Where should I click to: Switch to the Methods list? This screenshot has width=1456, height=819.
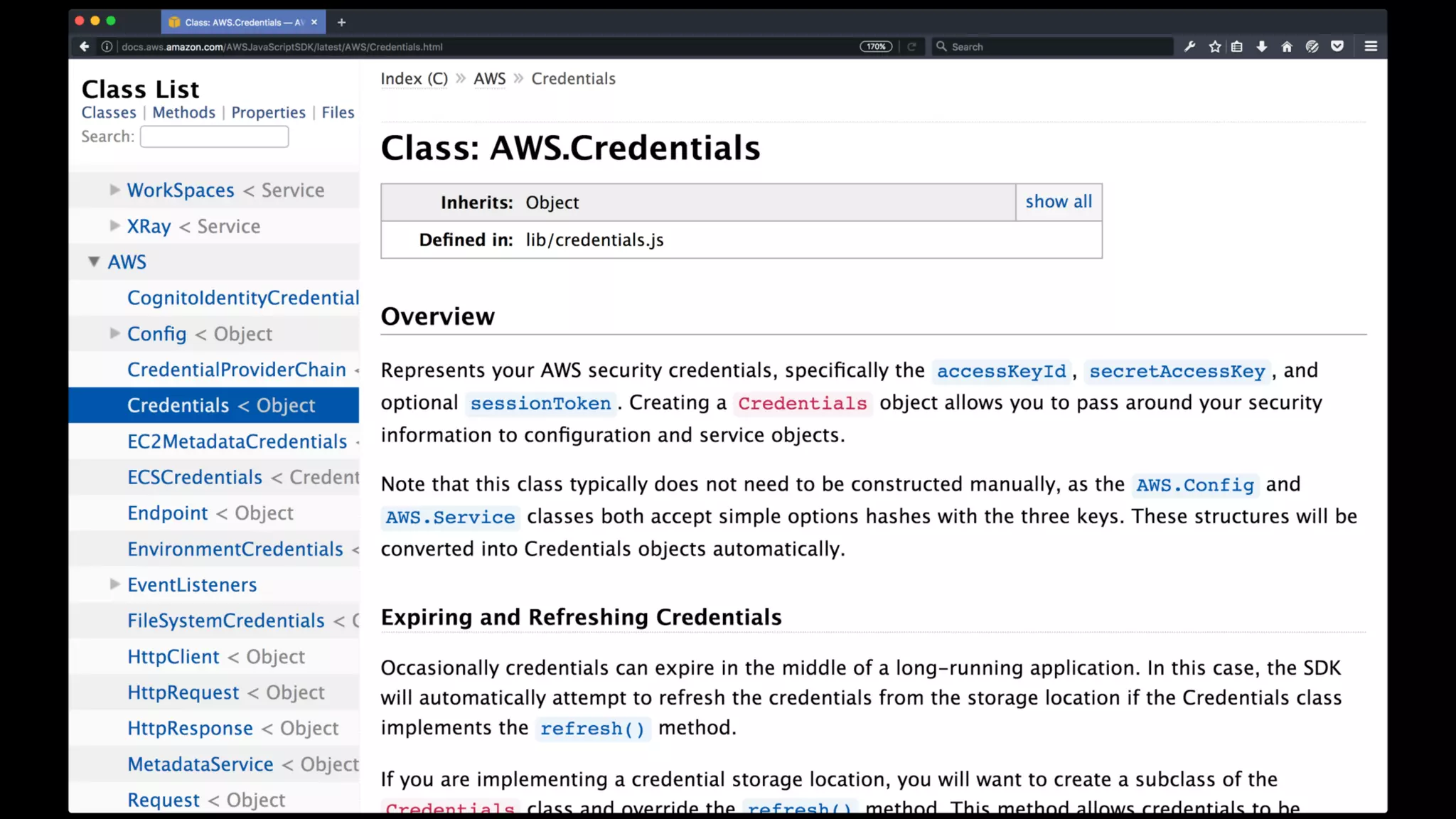183,112
